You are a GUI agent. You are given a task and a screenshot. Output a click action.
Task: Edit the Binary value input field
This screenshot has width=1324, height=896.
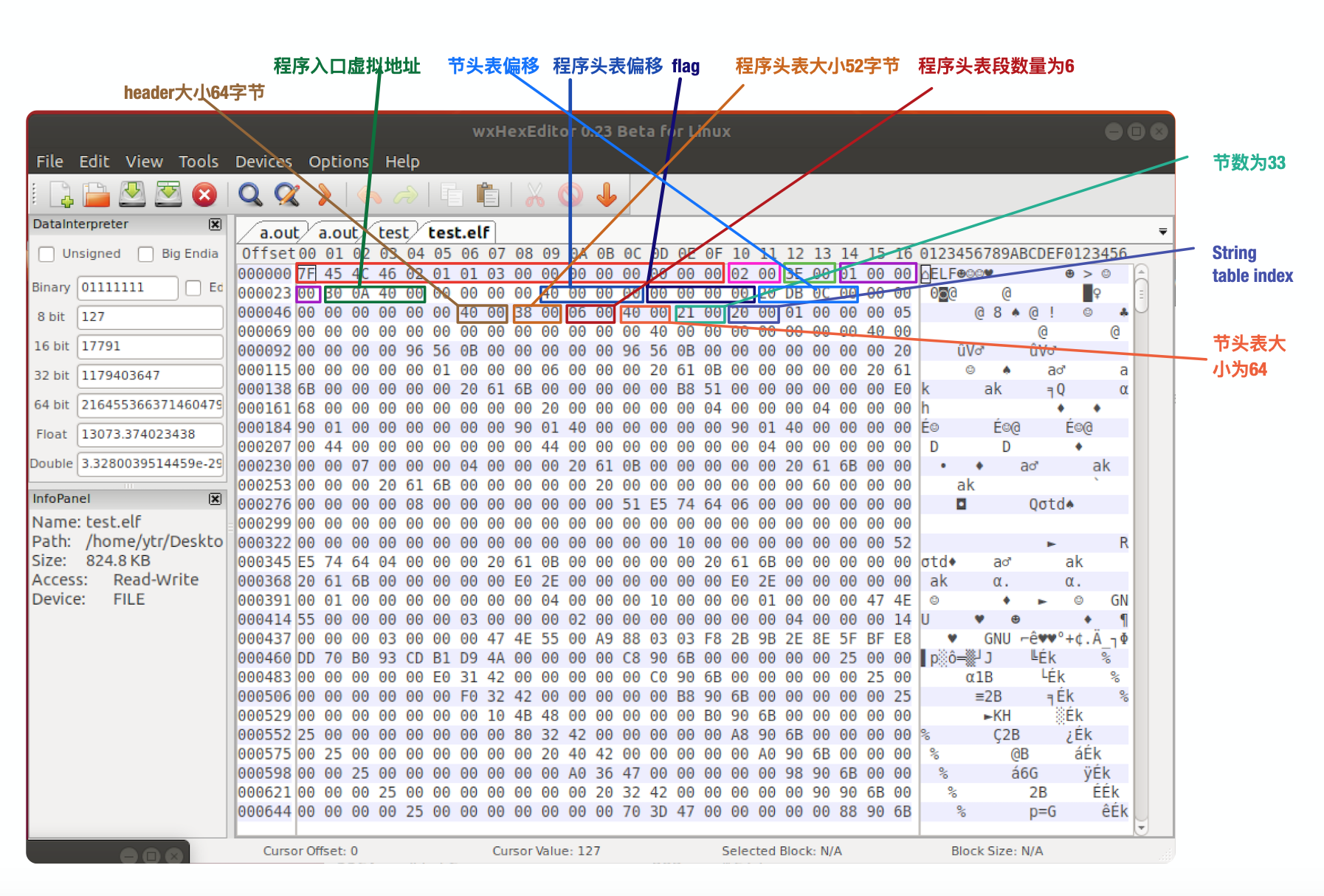(127, 288)
